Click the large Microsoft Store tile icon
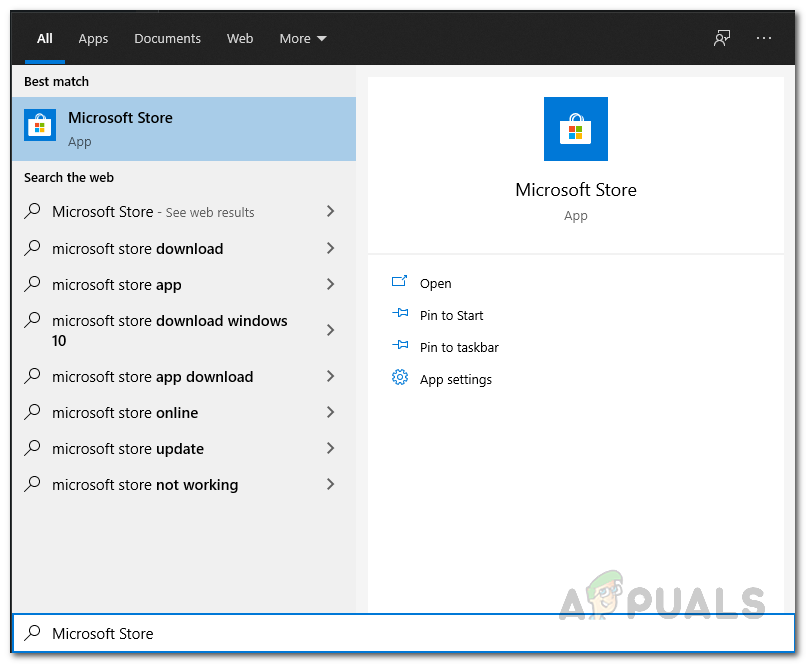This screenshot has width=806, height=664. 575,129
